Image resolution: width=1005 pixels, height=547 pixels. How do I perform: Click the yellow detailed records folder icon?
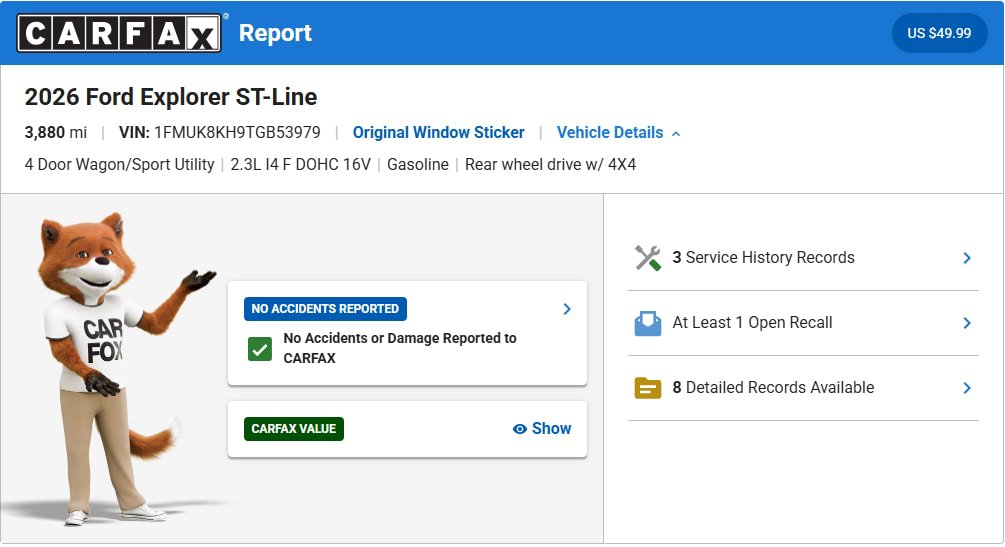[x=647, y=388]
